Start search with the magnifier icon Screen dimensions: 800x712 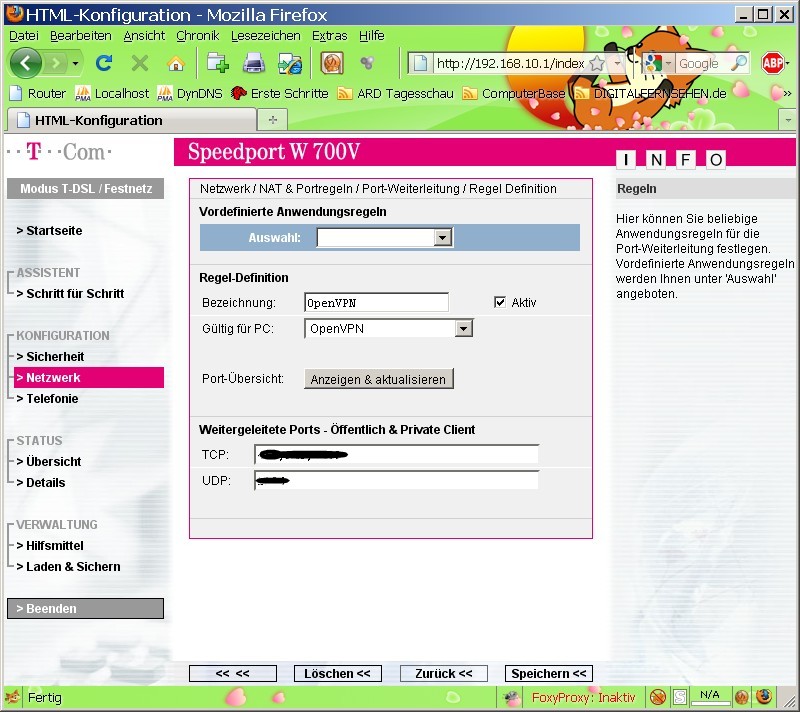739,63
